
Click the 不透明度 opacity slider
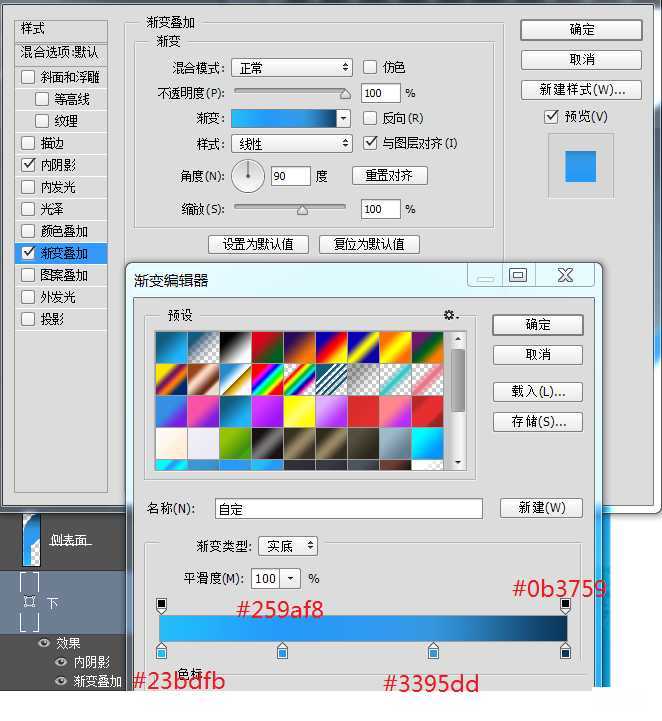(x=290, y=93)
